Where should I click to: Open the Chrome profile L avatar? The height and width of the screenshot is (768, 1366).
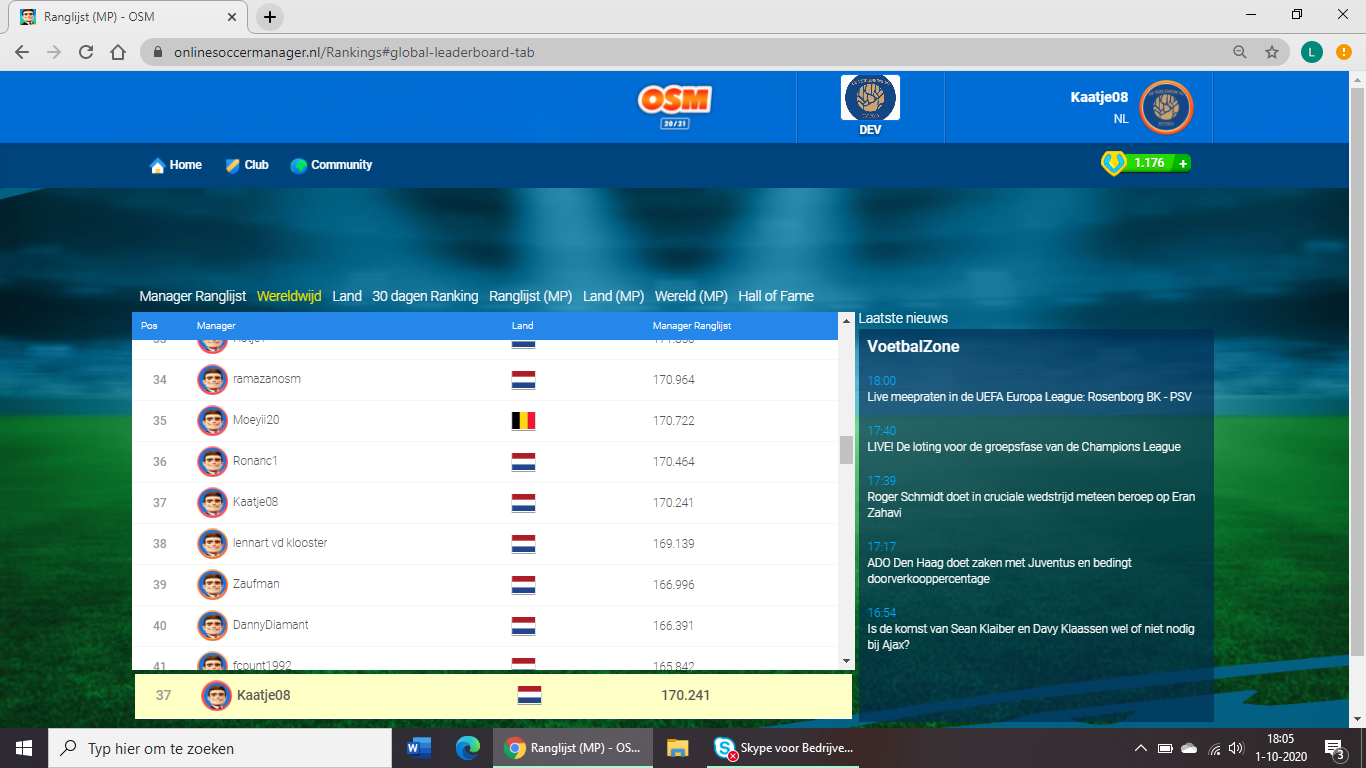click(1312, 52)
